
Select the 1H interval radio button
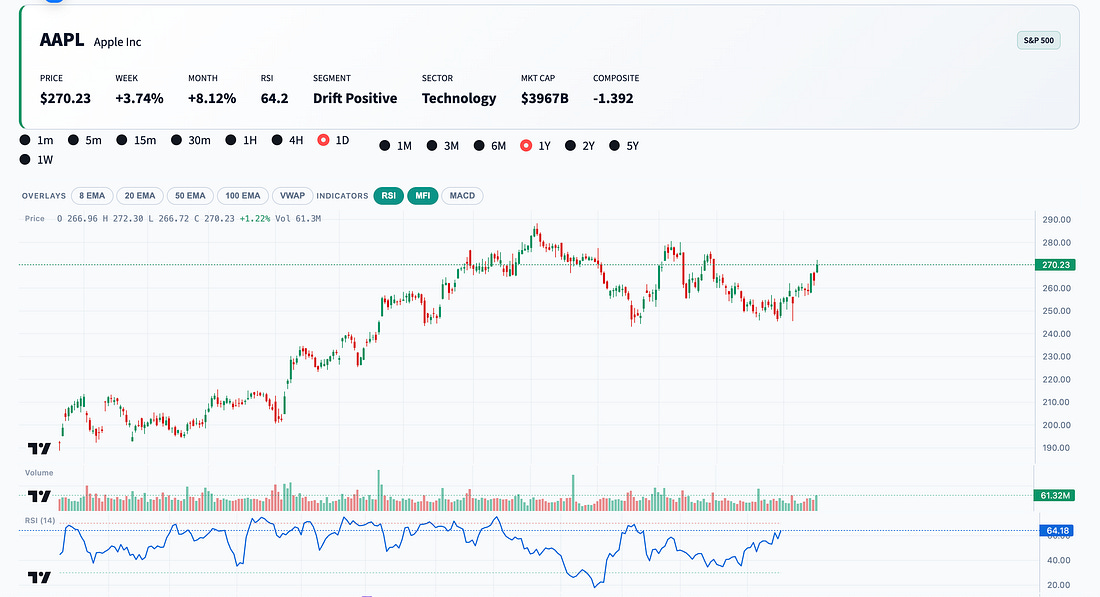coord(231,140)
